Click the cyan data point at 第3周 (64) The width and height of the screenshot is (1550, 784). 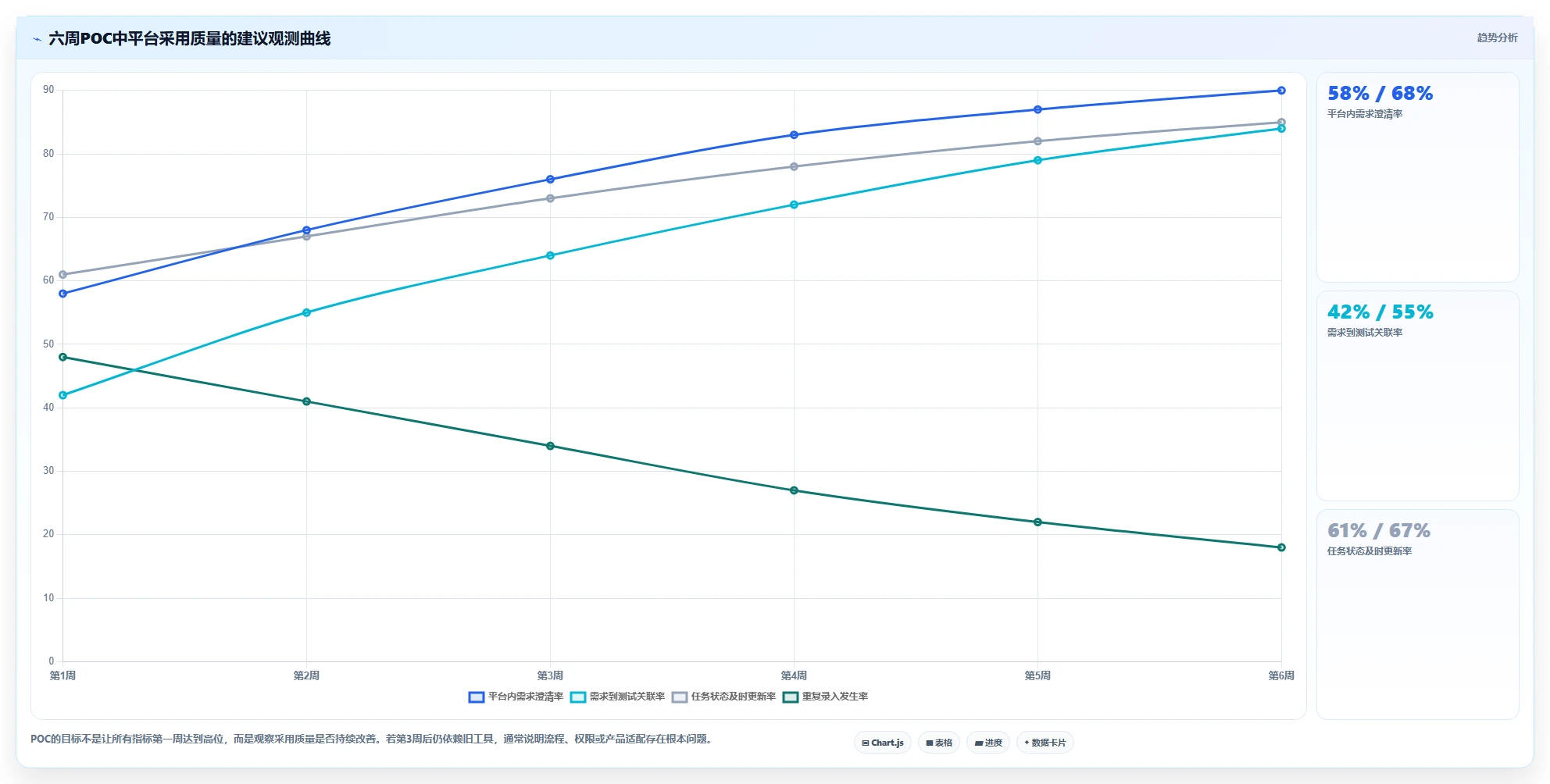(550, 255)
